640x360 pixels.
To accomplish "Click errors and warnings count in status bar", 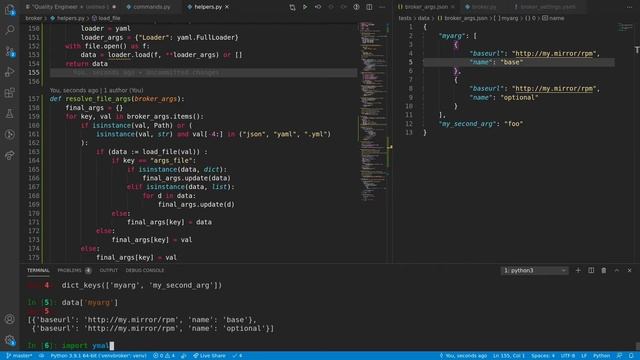I will [164, 356].
